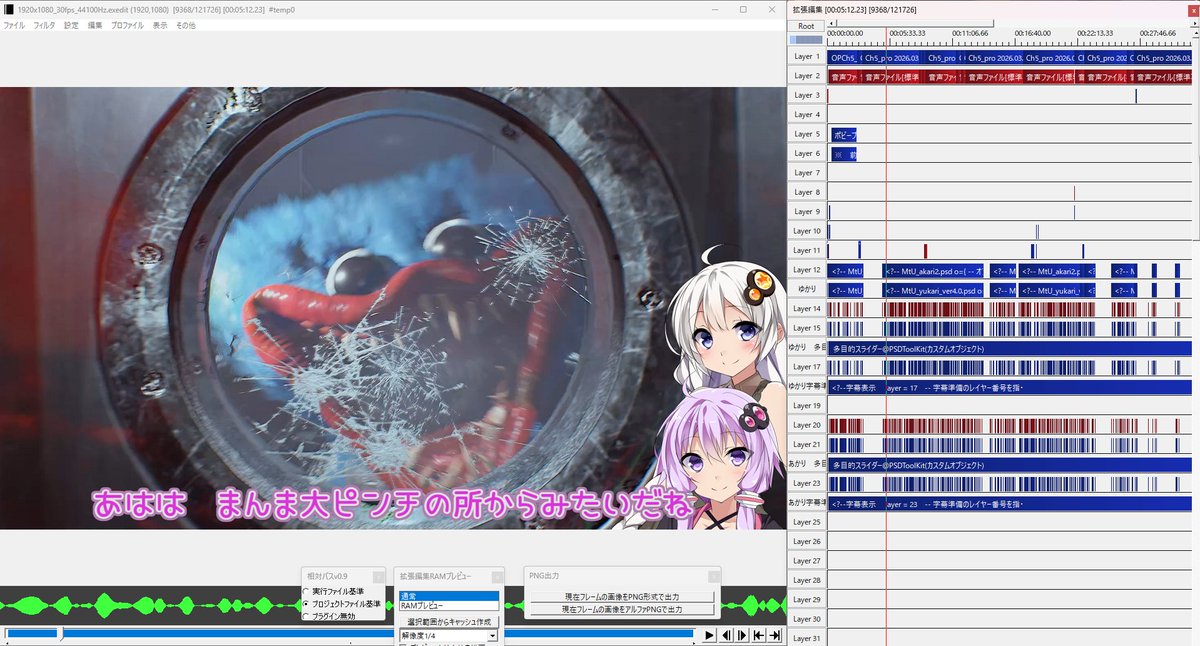This screenshot has height=646, width=1200.
Task: Select the 字幕表示 layer = 17 clip
Action: (1010, 386)
